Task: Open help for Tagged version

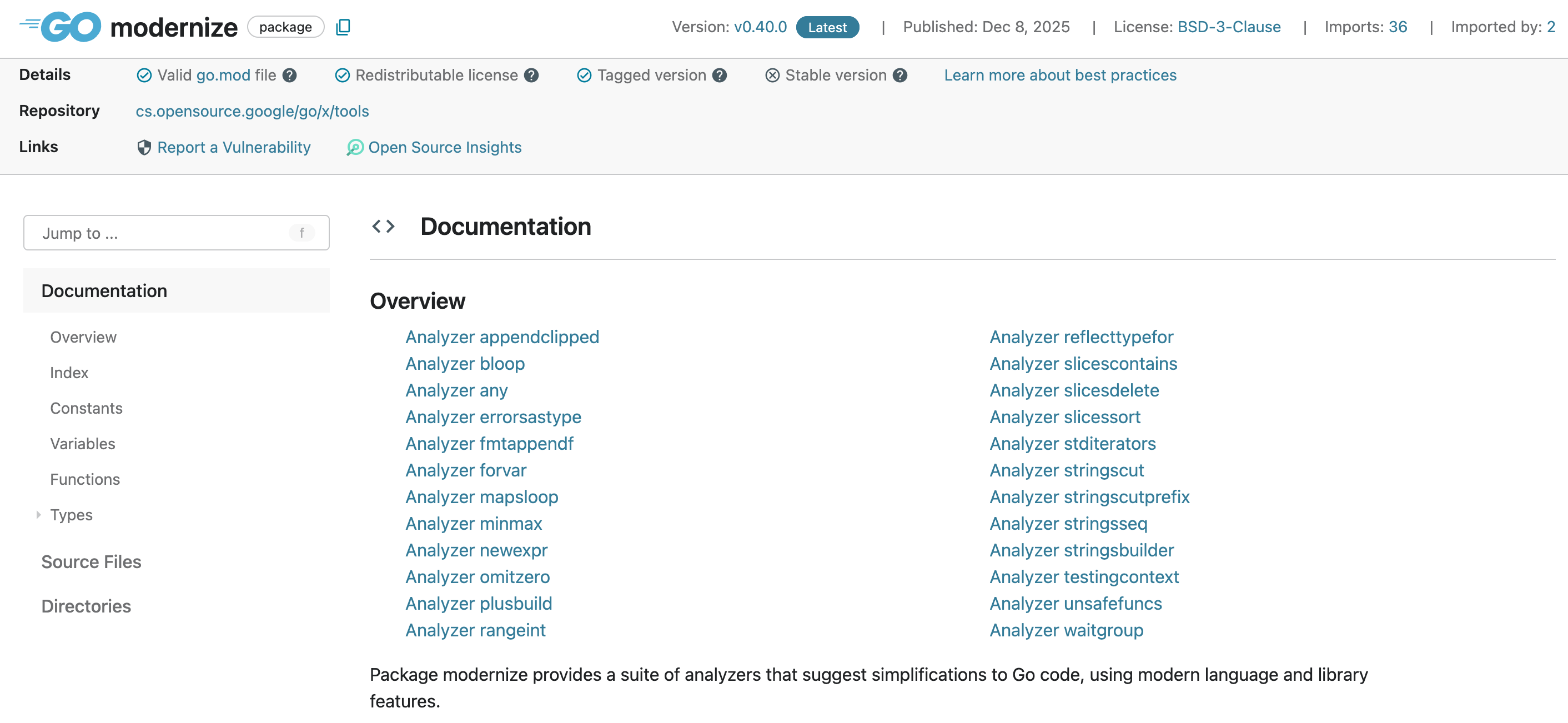Action: pos(720,75)
